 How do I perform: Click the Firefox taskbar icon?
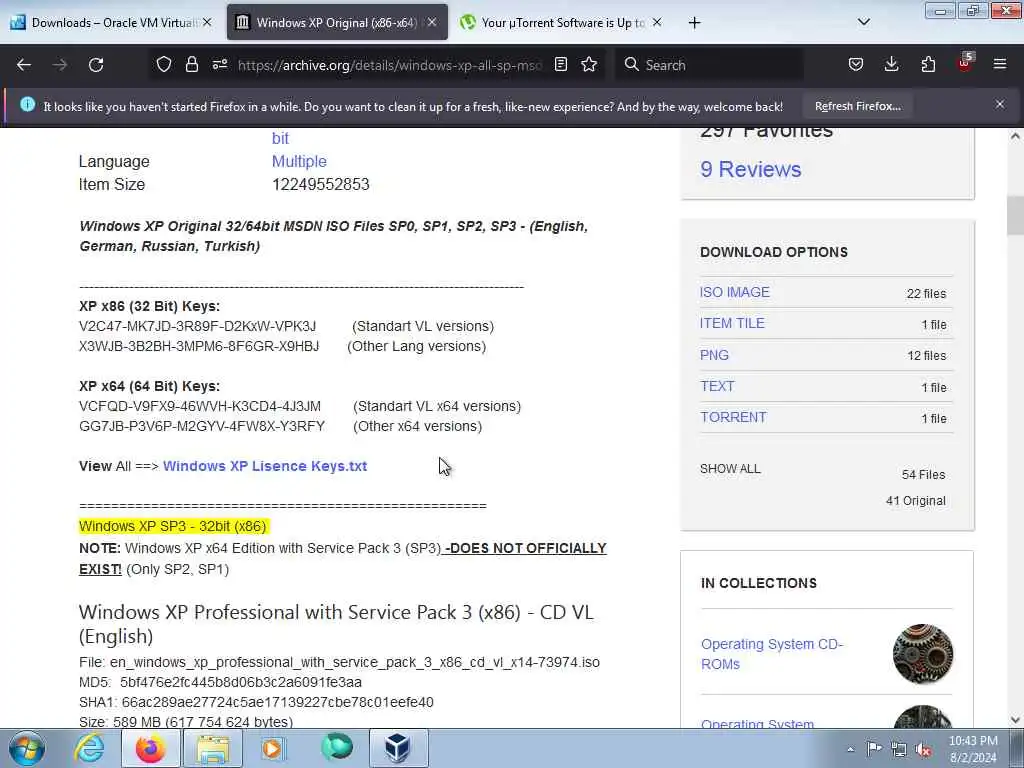(x=150, y=748)
